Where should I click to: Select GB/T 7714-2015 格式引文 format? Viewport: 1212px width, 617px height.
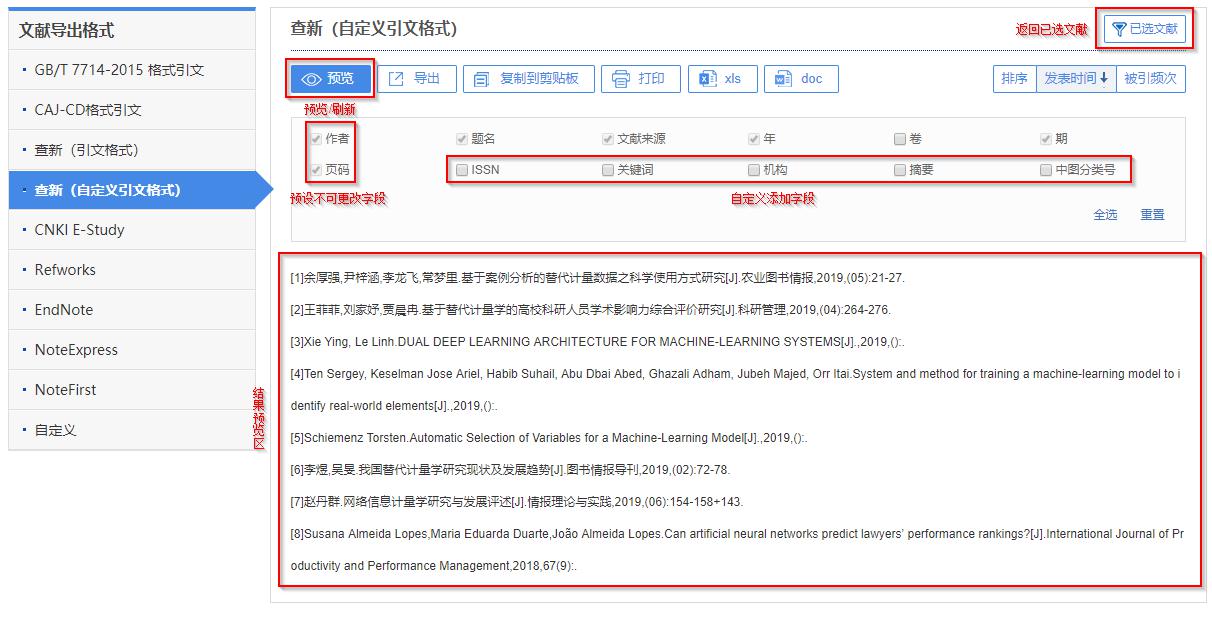pos(119,70)
